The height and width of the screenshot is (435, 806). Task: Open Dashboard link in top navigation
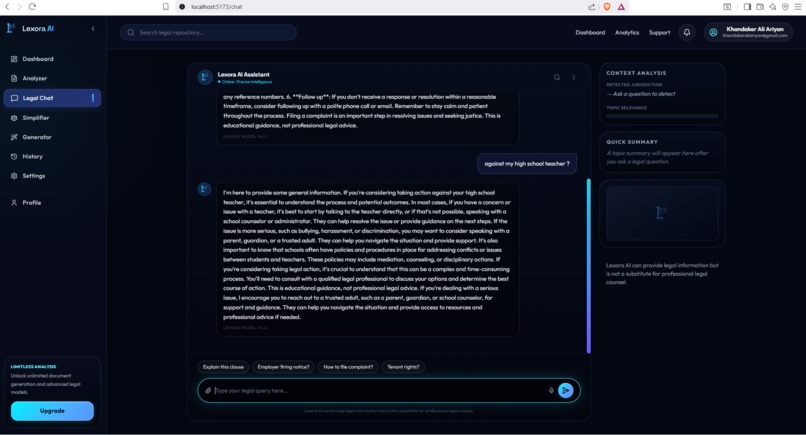point(590,32)
